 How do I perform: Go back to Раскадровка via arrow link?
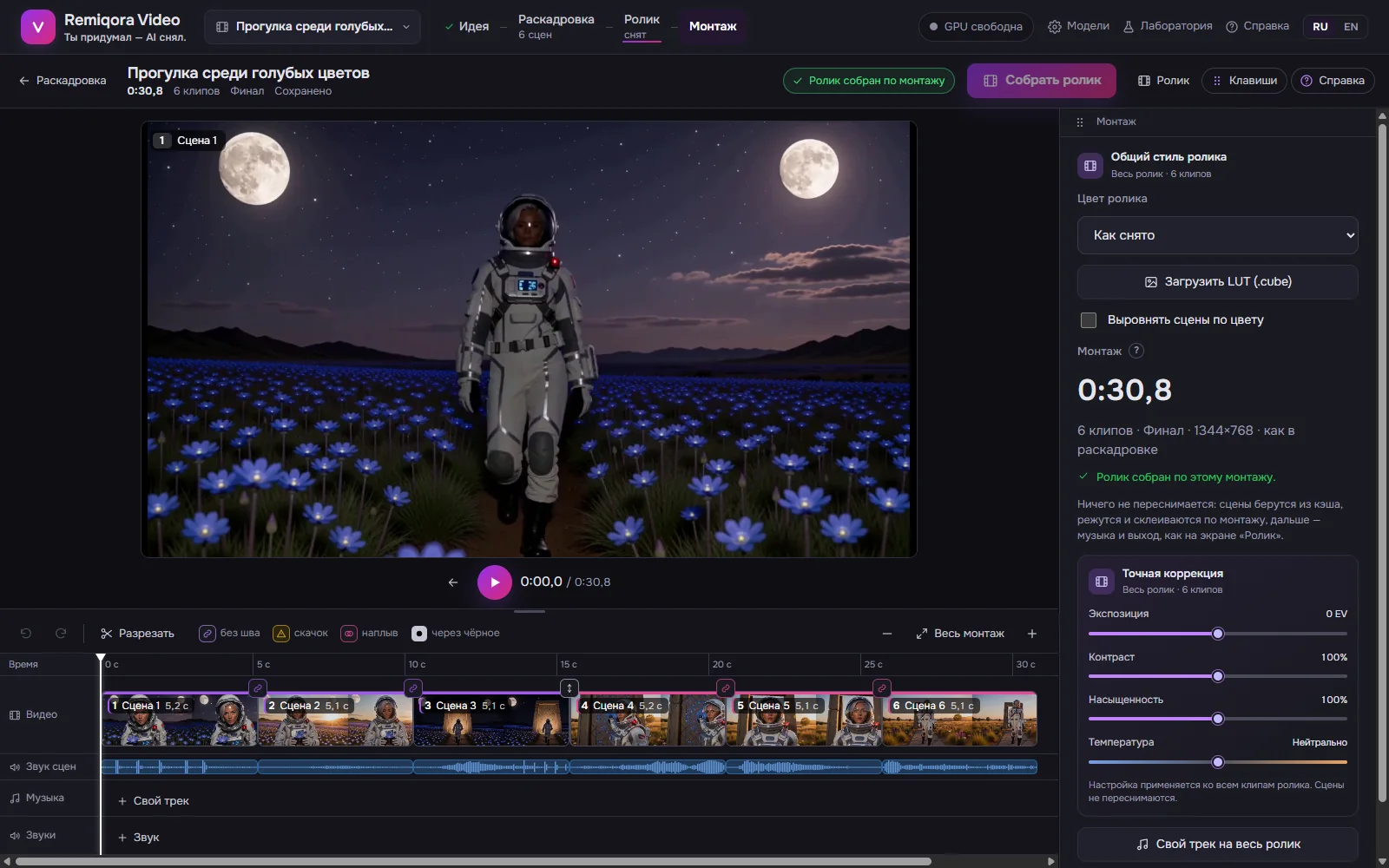tap(63, 81)
